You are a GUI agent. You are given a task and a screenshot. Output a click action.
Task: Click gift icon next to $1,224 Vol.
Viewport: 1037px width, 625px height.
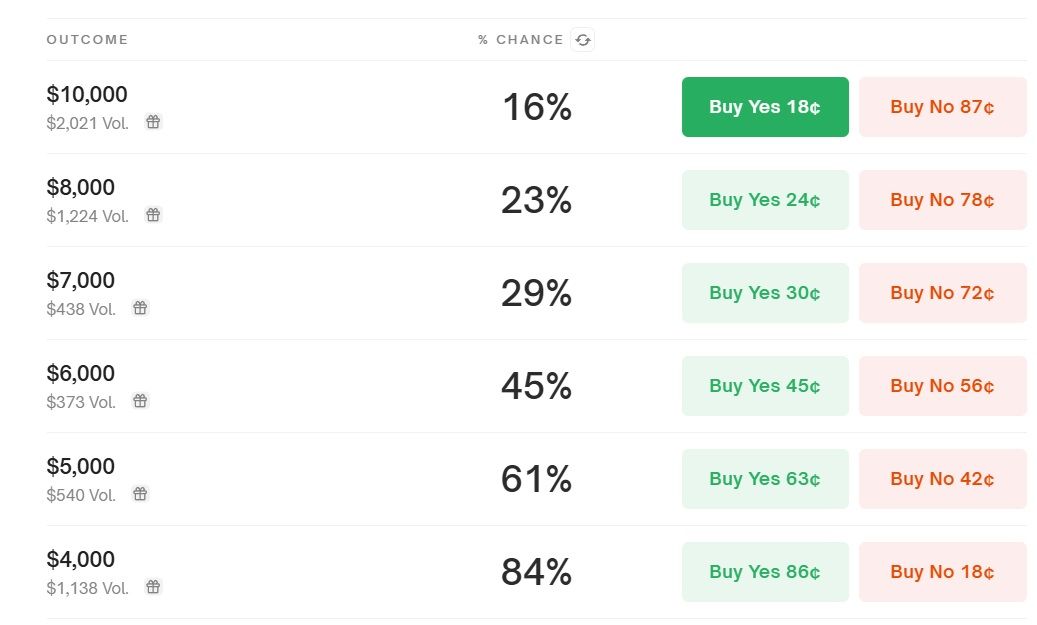point(153,215)
